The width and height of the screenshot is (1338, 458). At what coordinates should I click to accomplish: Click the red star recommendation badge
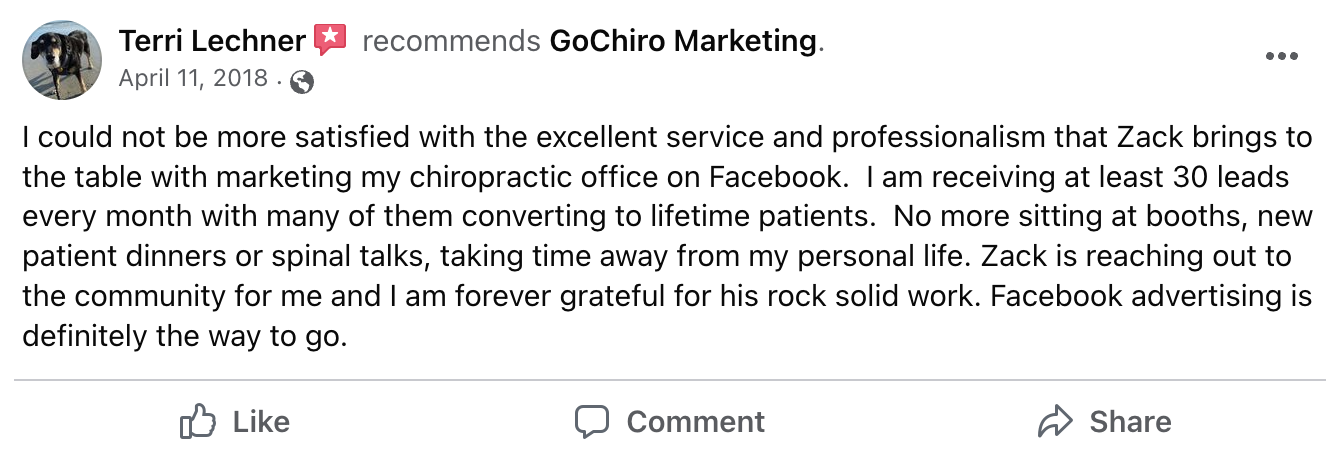(330, 41)
